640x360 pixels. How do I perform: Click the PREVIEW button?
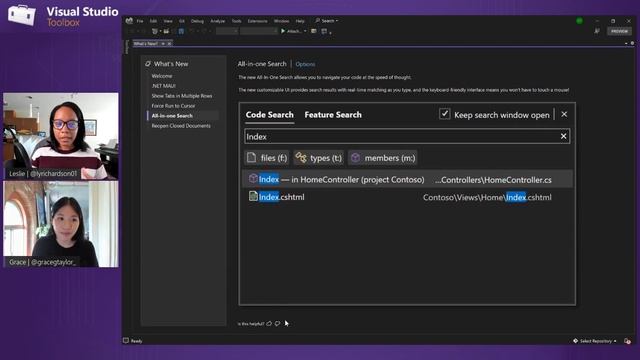pyautogui.click(x=619, y=31)
